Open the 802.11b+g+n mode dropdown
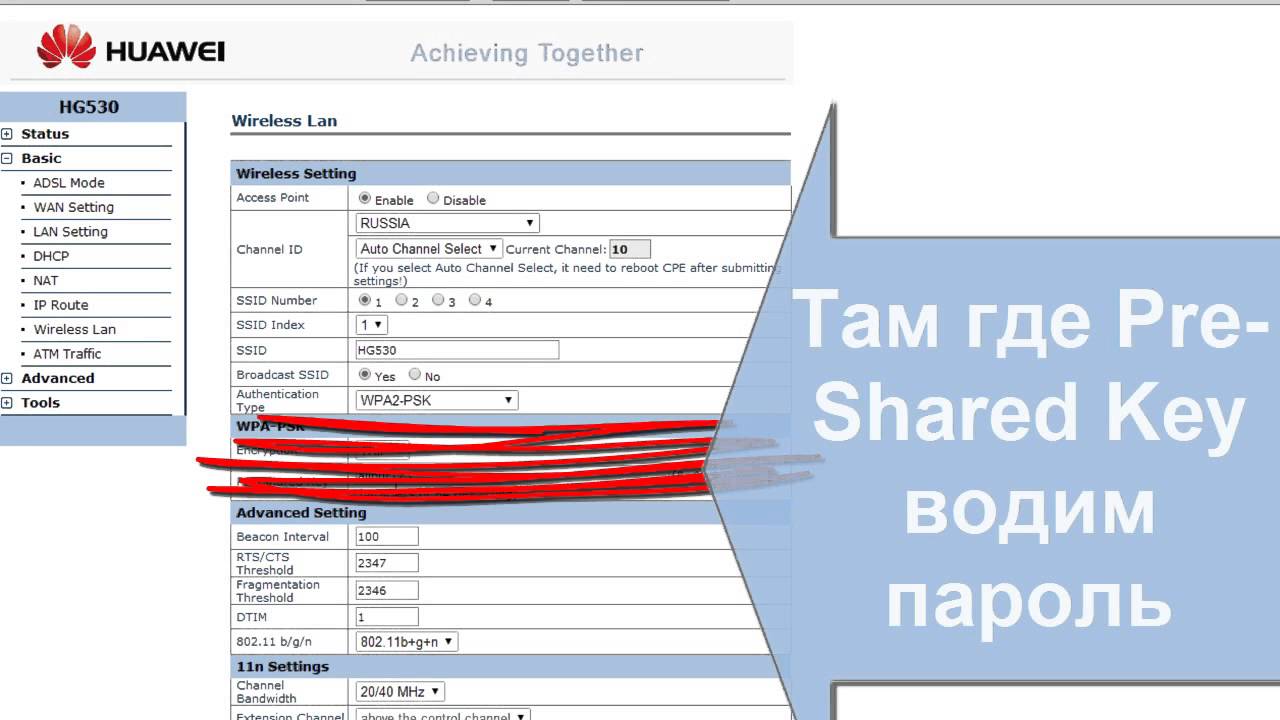Viewport: 1280px width, 720px height. [x=407, y=641]
